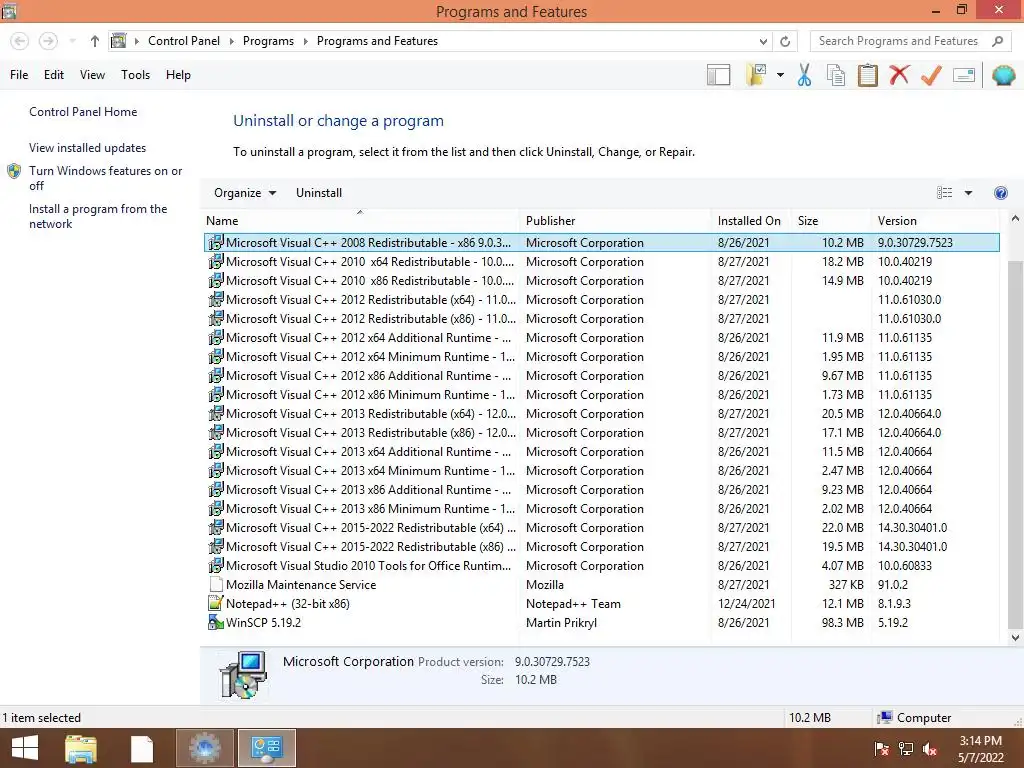
Task: Click the change view icon
Action: coord(944,193)
